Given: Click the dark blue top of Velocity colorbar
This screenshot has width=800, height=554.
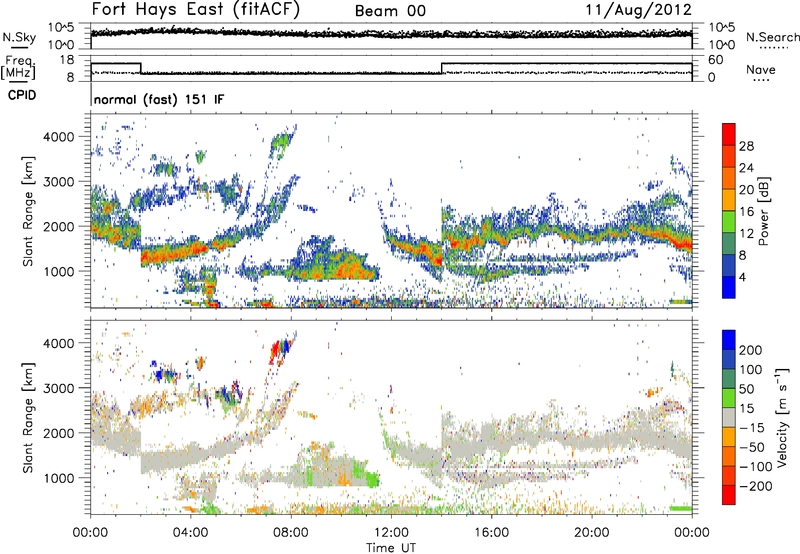Looking at the screenshot, I should [729, 340].
